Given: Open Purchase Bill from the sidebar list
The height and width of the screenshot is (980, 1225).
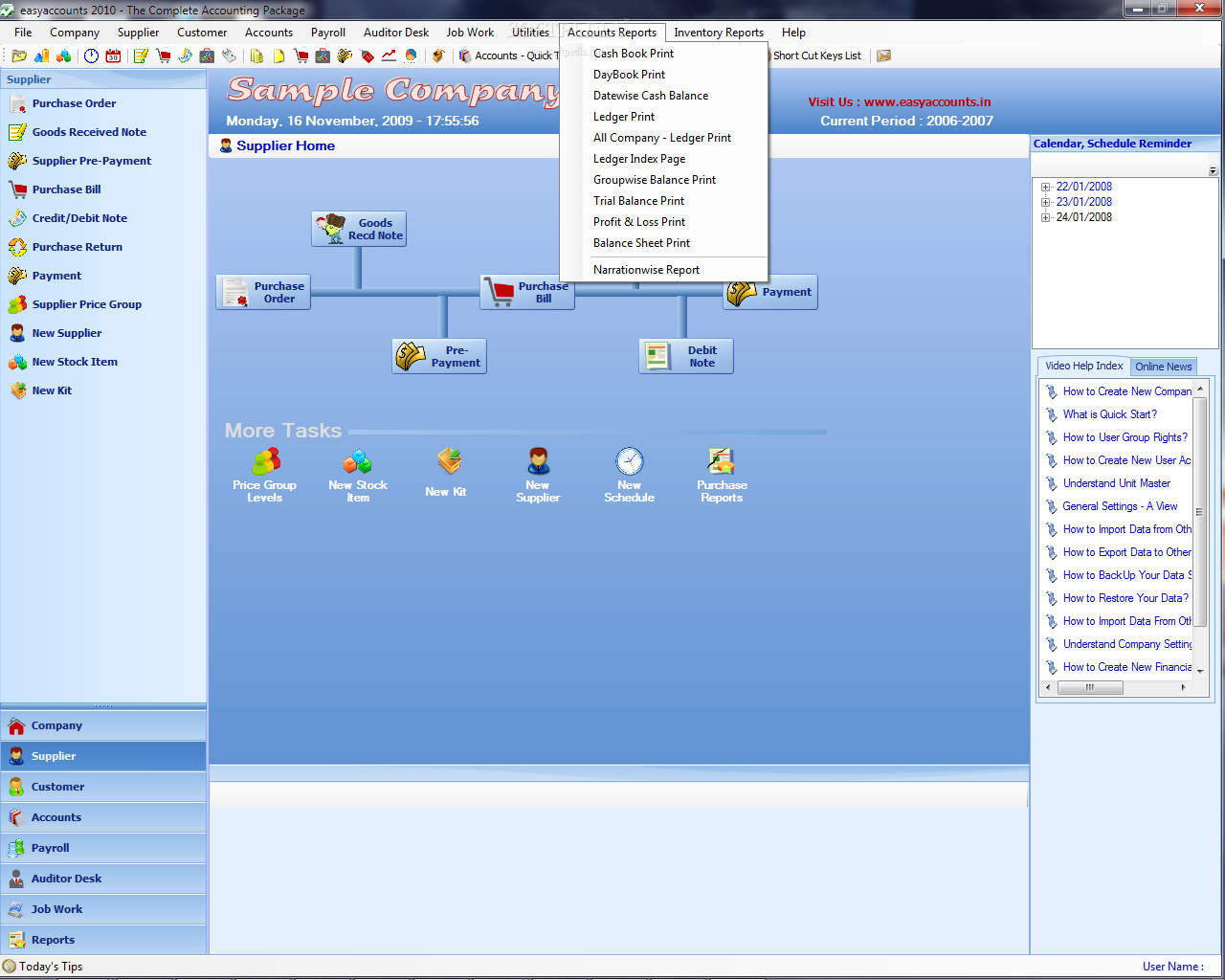Looking at the screenshot, I should pos(66,189).
